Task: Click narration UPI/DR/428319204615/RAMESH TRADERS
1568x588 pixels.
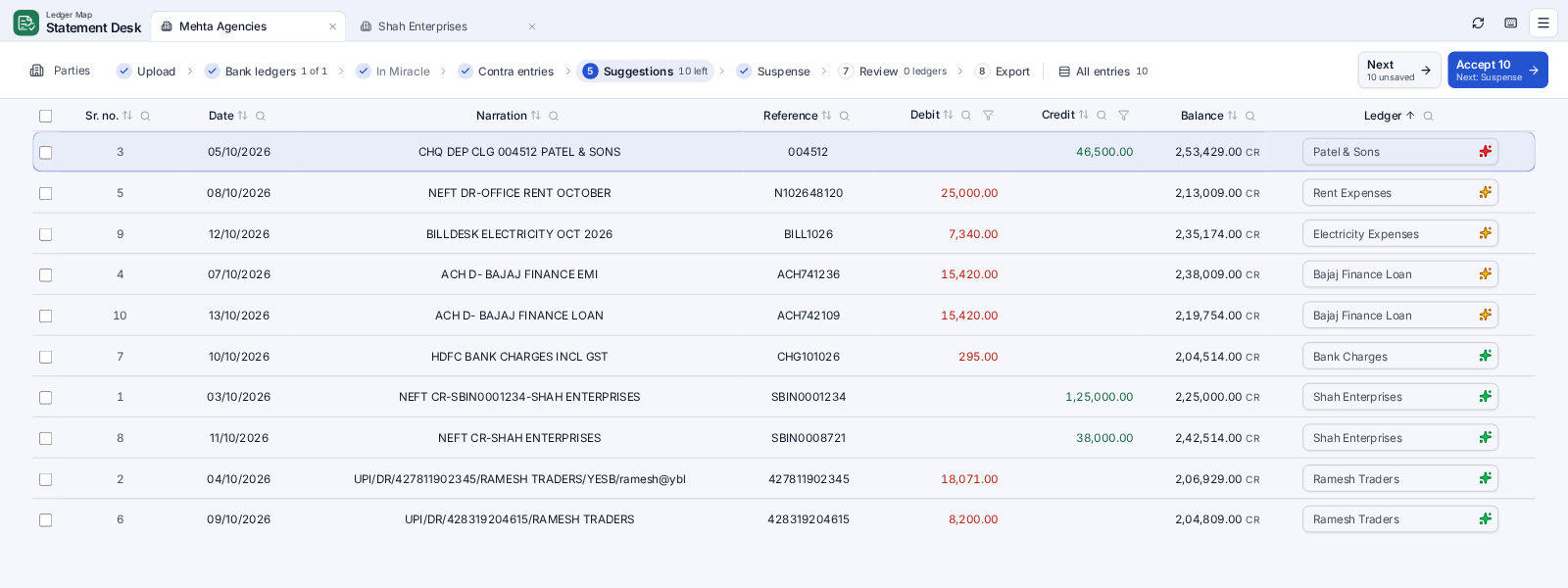Action: [x=519, y=519]
